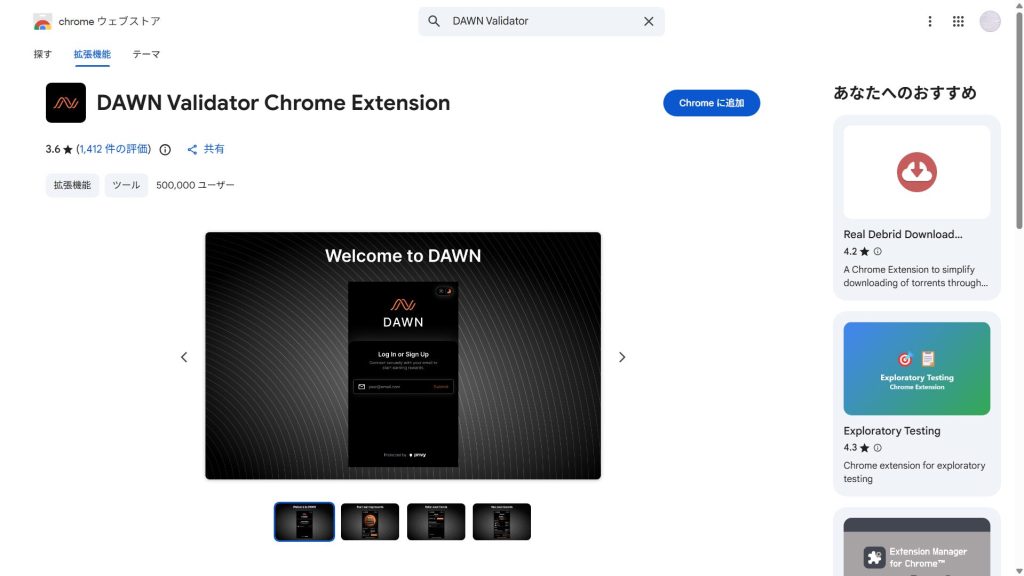Click the search magnifier icon
The height and width of the screenshot is (576, 1024).
(x=434, y=21)
